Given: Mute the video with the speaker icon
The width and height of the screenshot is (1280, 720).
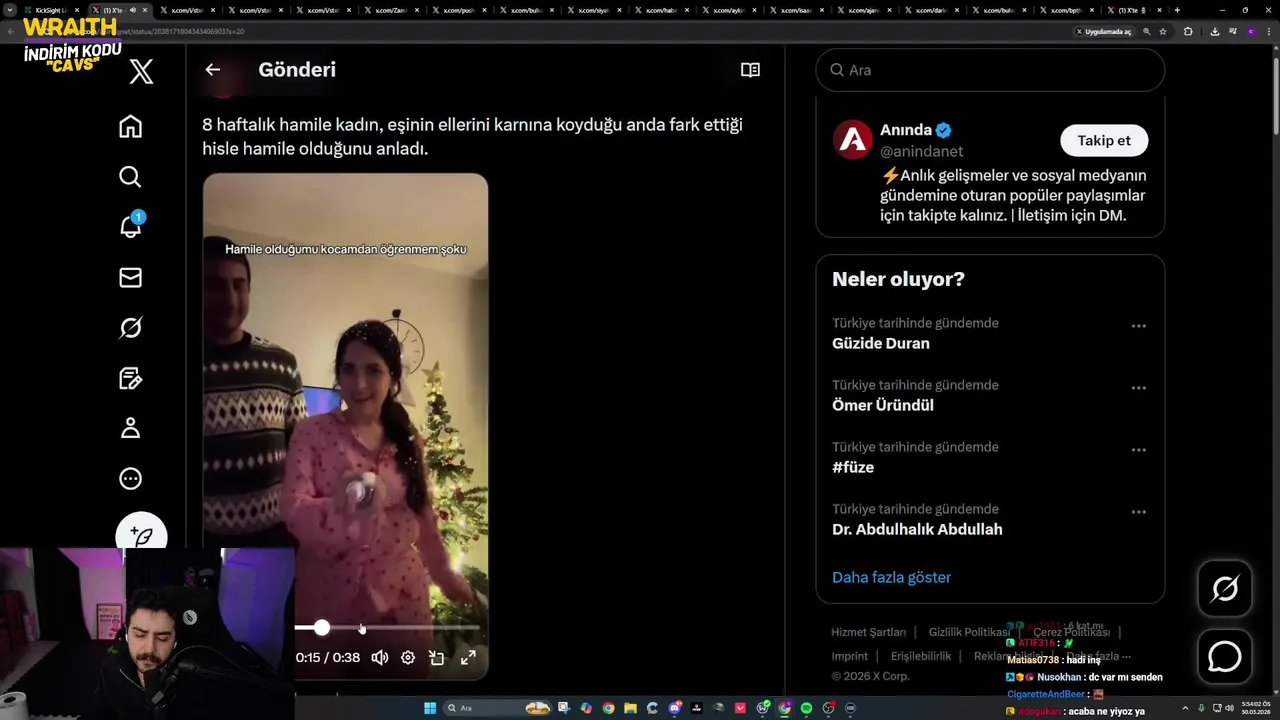Looking at the screenshot, I should click(x=380, y=658).
